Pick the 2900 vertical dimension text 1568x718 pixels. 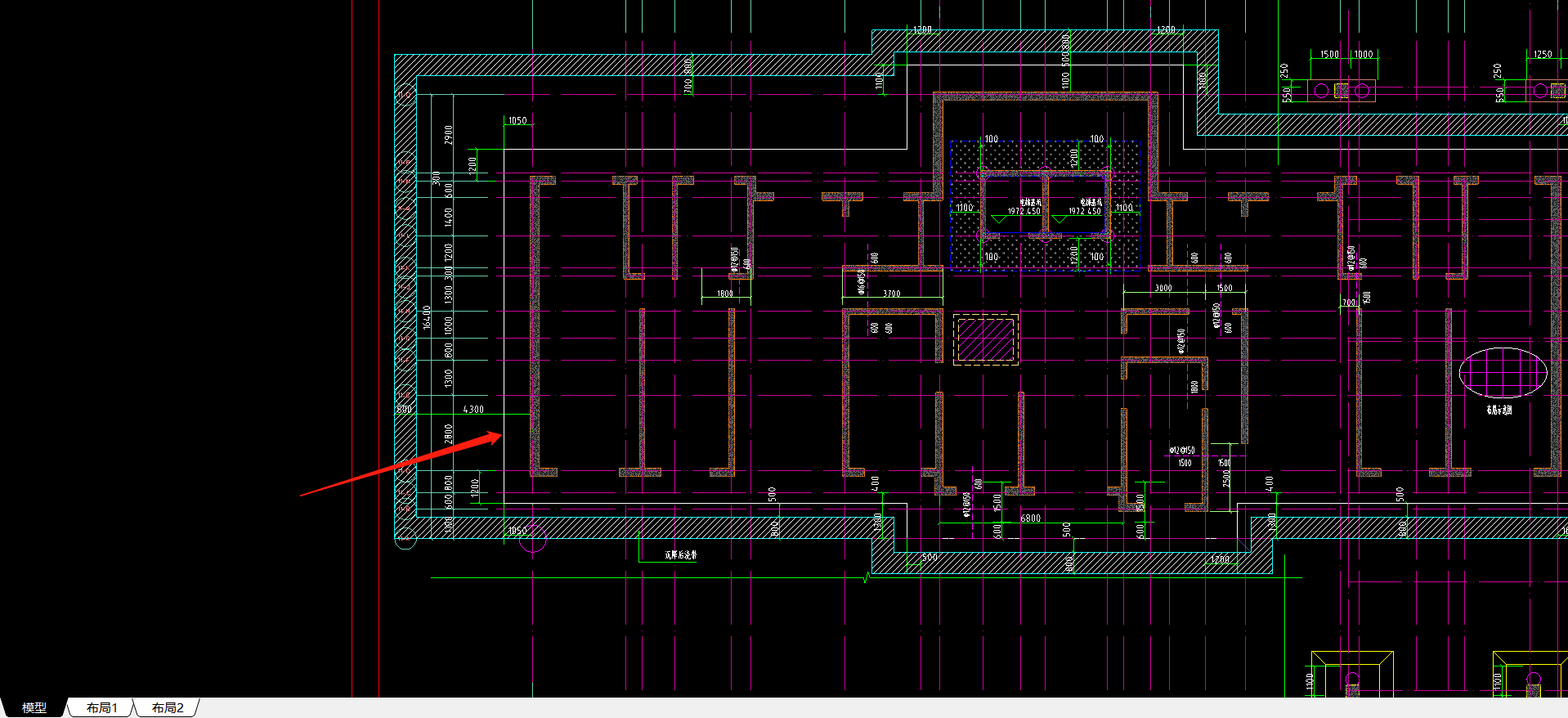click(448, 135)
